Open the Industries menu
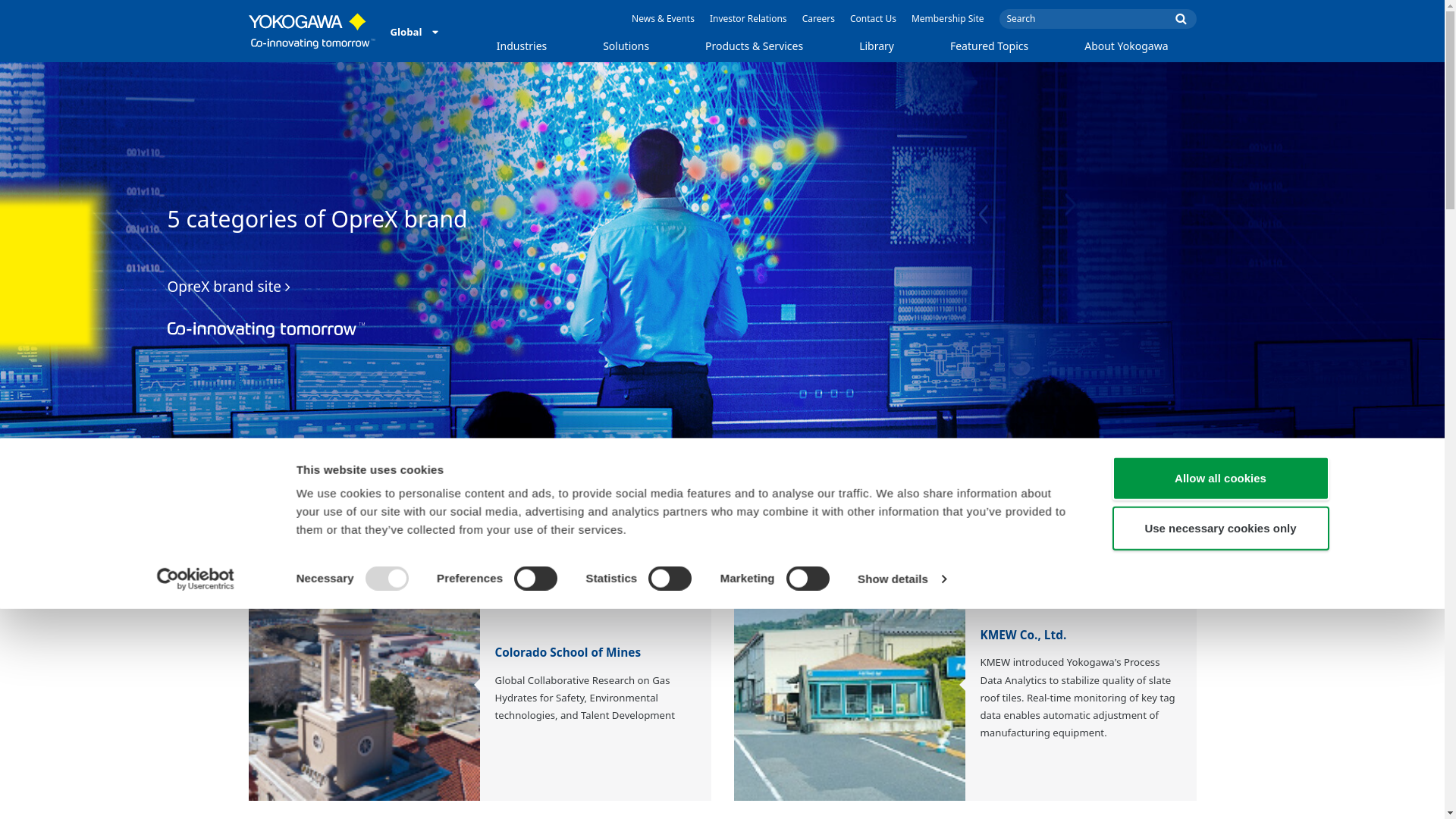This screenshot has width=1456, height=819. tap(522, 46)
